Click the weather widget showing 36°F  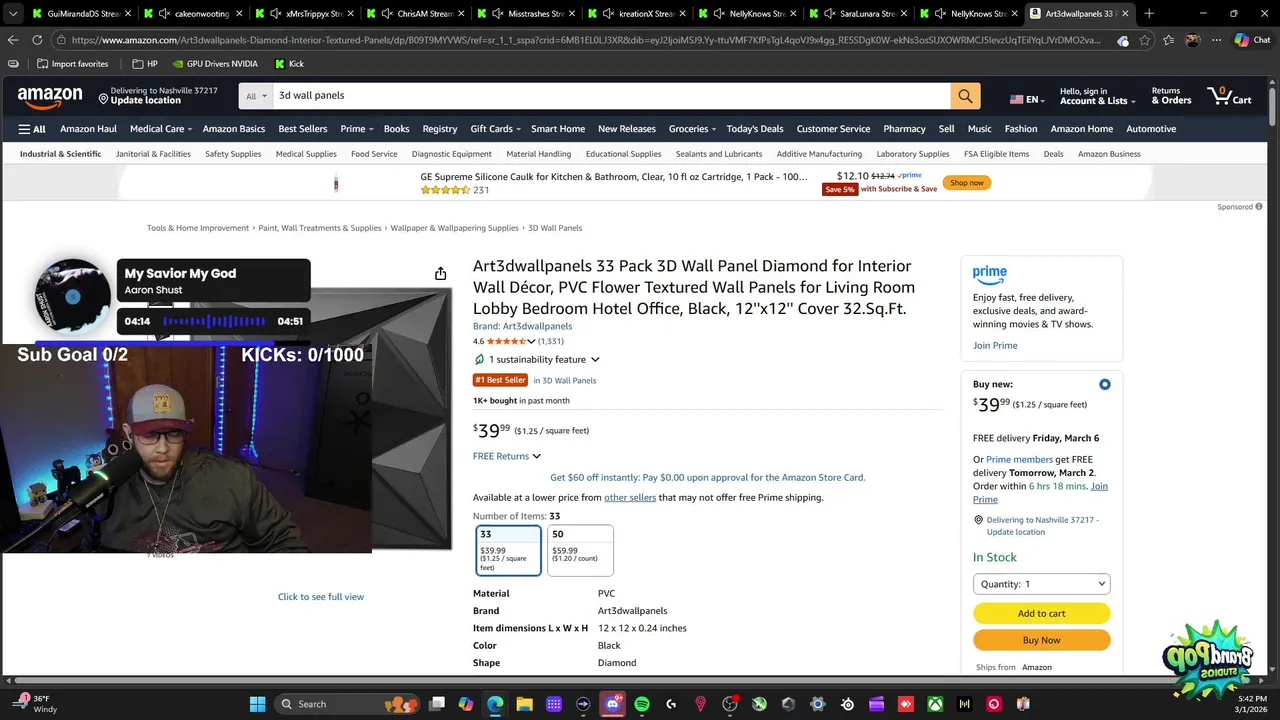[x=35, y=704]
